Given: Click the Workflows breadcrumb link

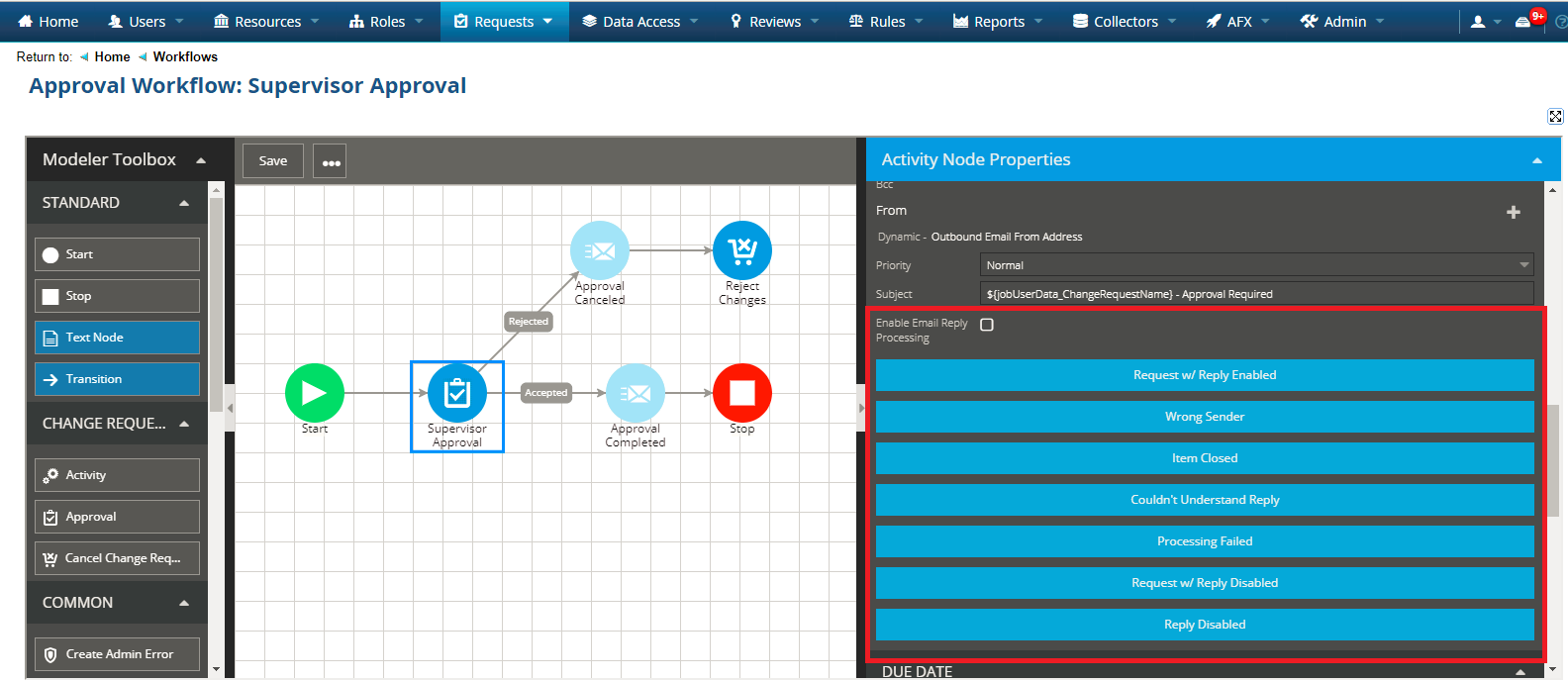Looking at the screenshot, I should (185, 57).
